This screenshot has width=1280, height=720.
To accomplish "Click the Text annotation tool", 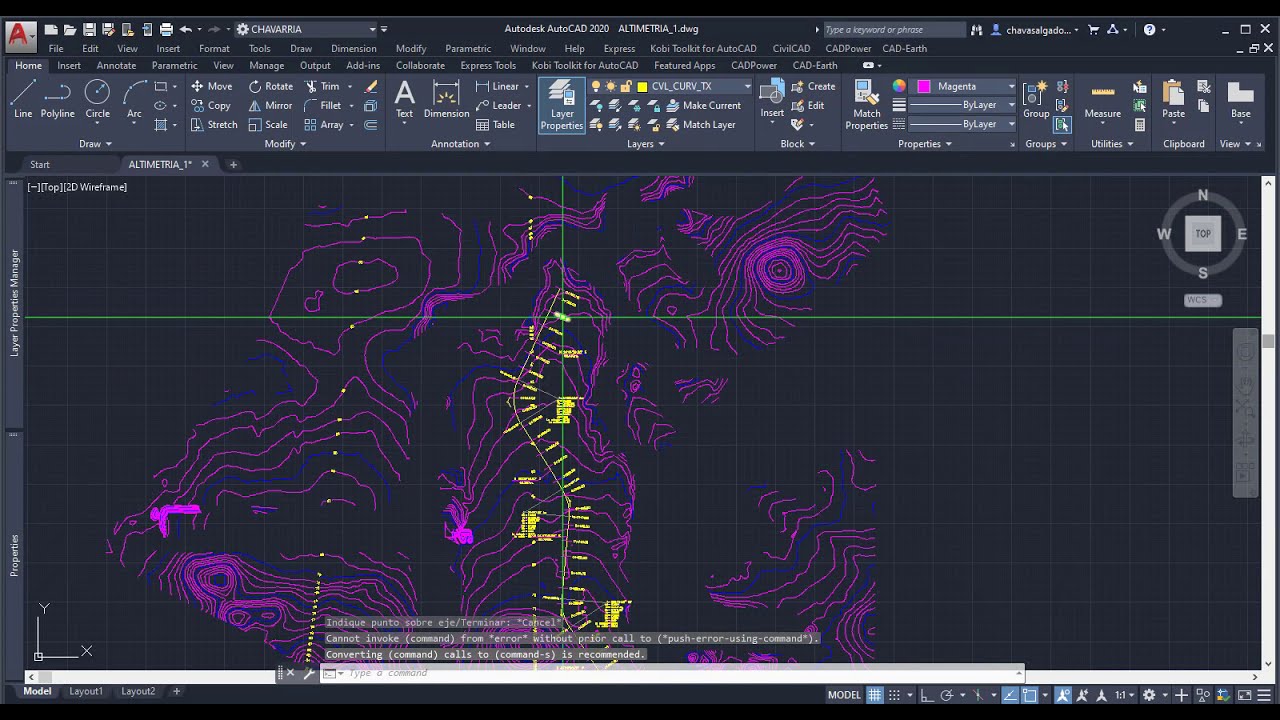I will click(x=404, y=100).
